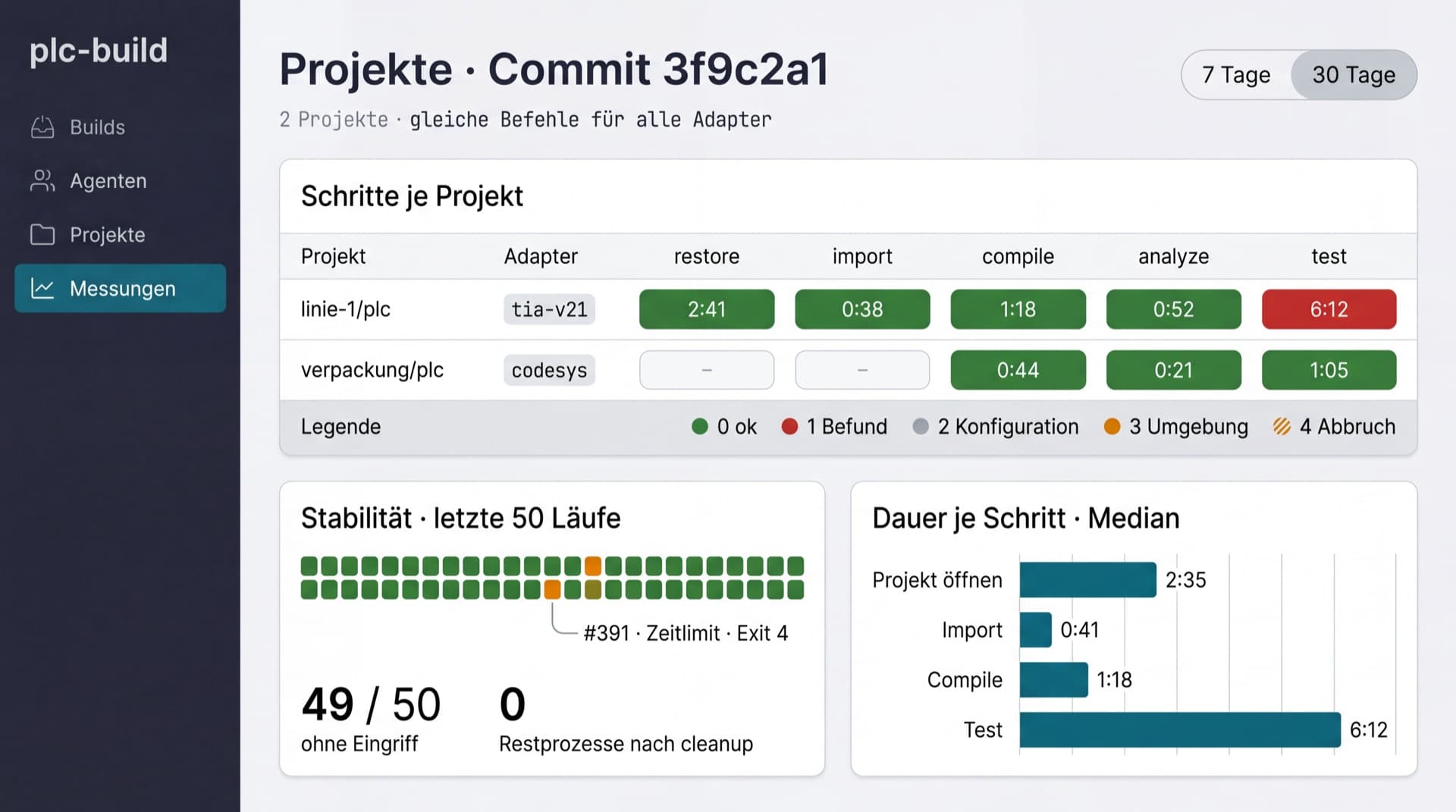The height and width of the screenshot is (812, 1456).
Task: Click the tia-v21 adapter tag
Action: point(549,309)
